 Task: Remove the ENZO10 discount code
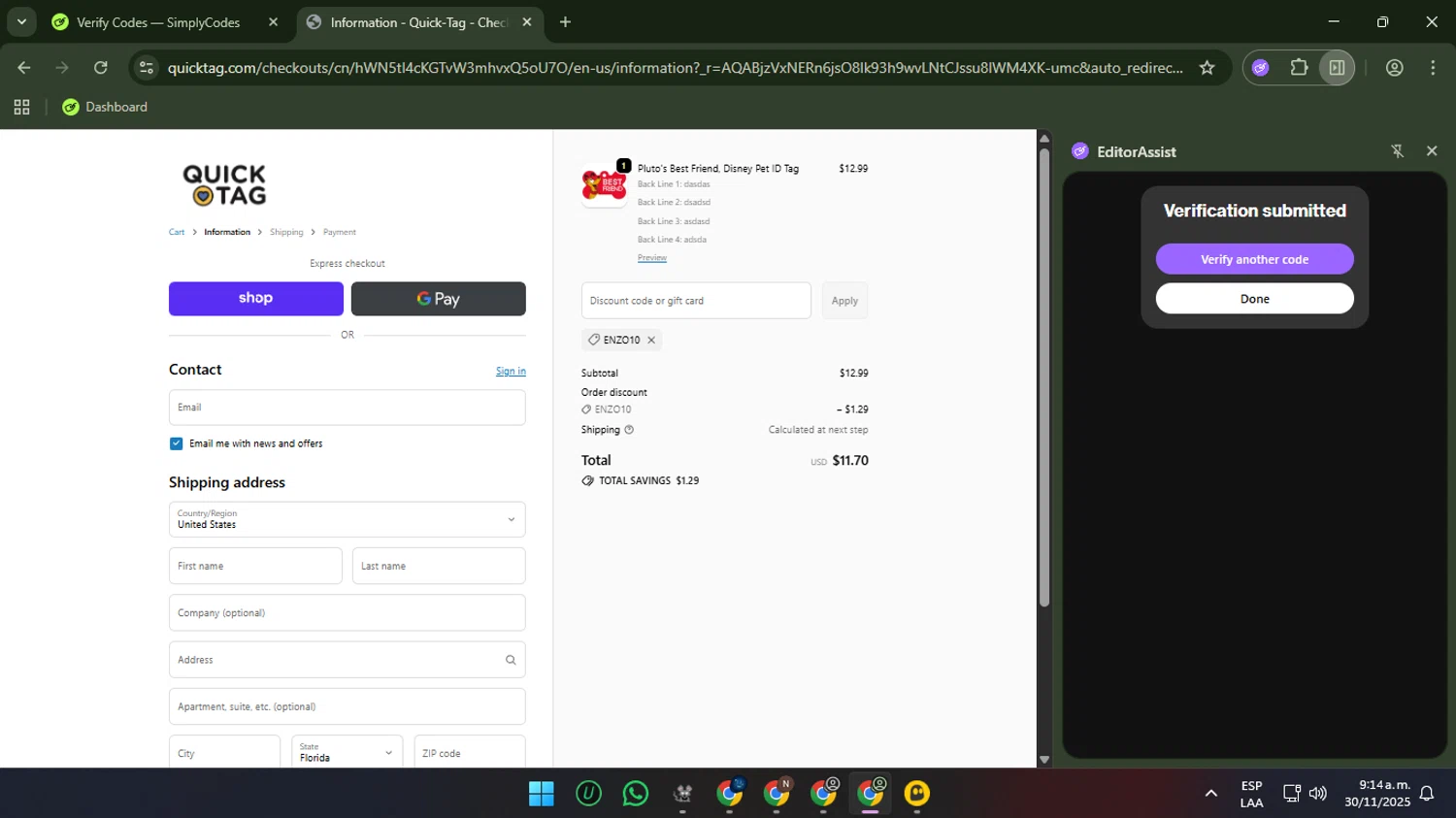coord(651,340)
